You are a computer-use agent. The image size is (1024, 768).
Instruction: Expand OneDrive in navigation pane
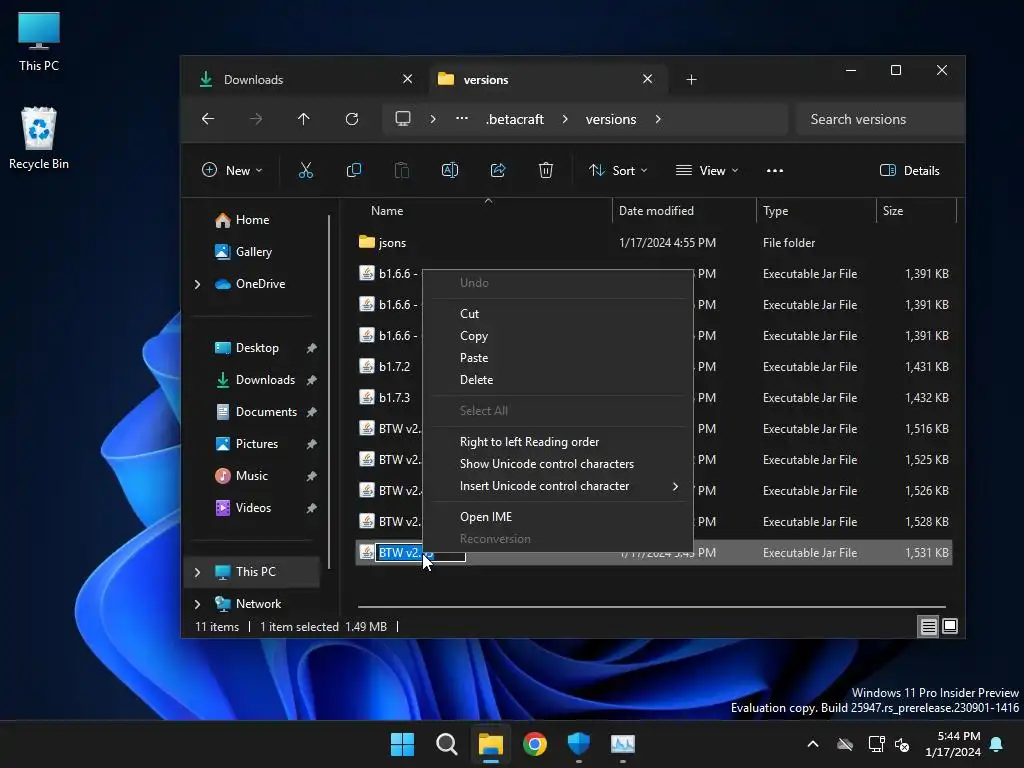click(197, 284)
